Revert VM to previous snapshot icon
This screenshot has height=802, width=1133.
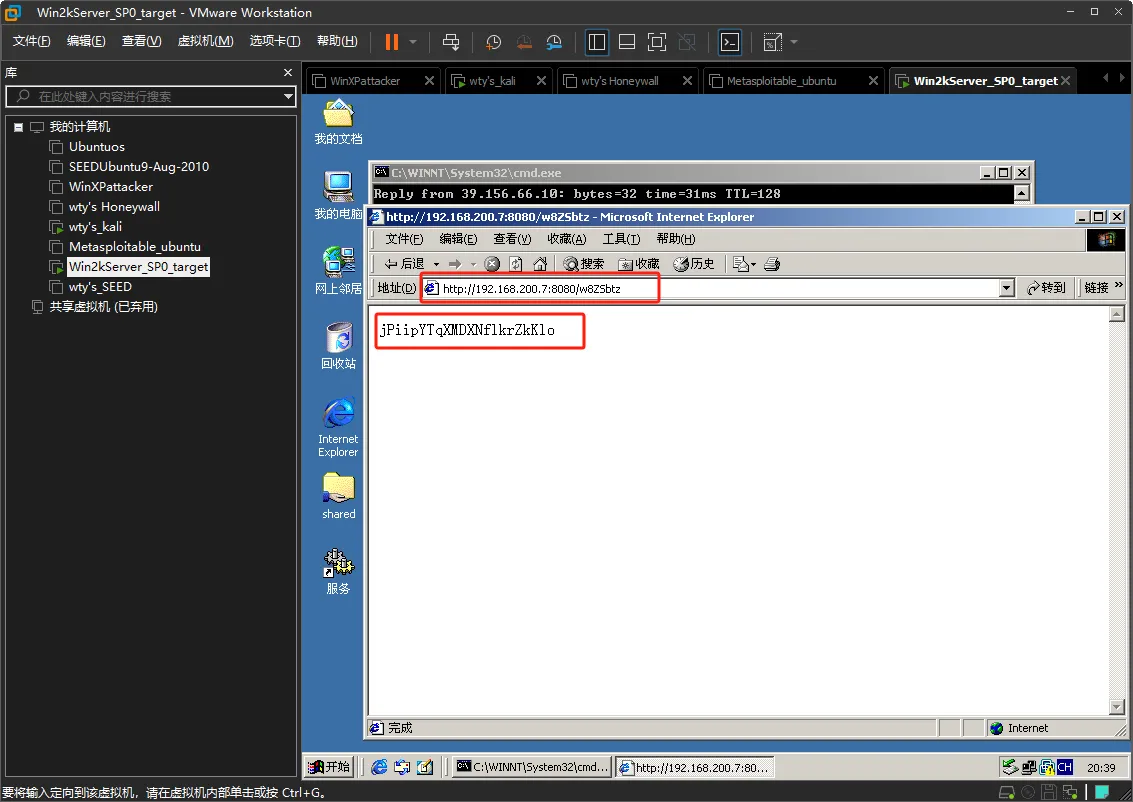pyautogui.click(x=524, y=42)
